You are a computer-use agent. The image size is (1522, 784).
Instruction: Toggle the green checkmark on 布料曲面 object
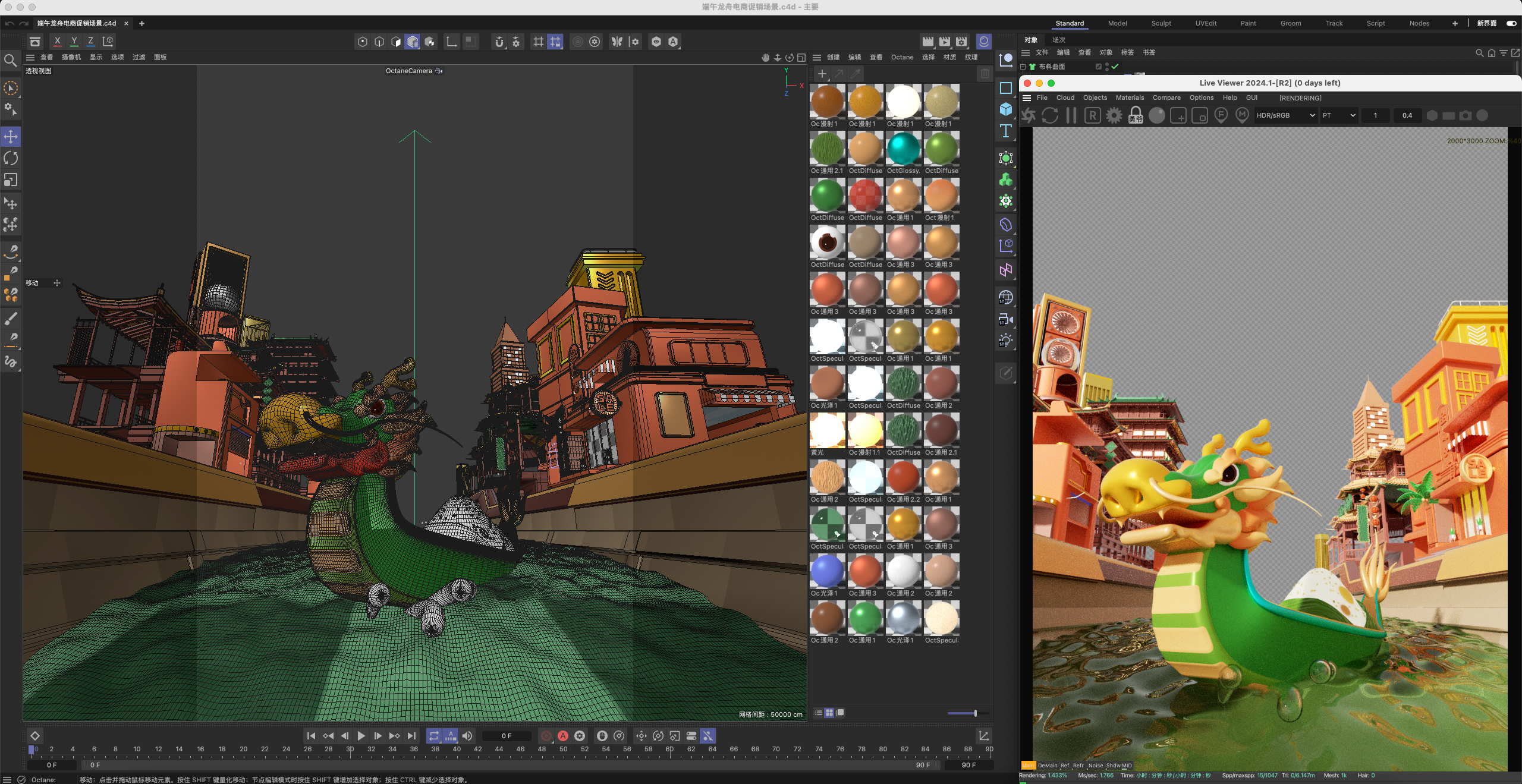tap(1115, 67)
